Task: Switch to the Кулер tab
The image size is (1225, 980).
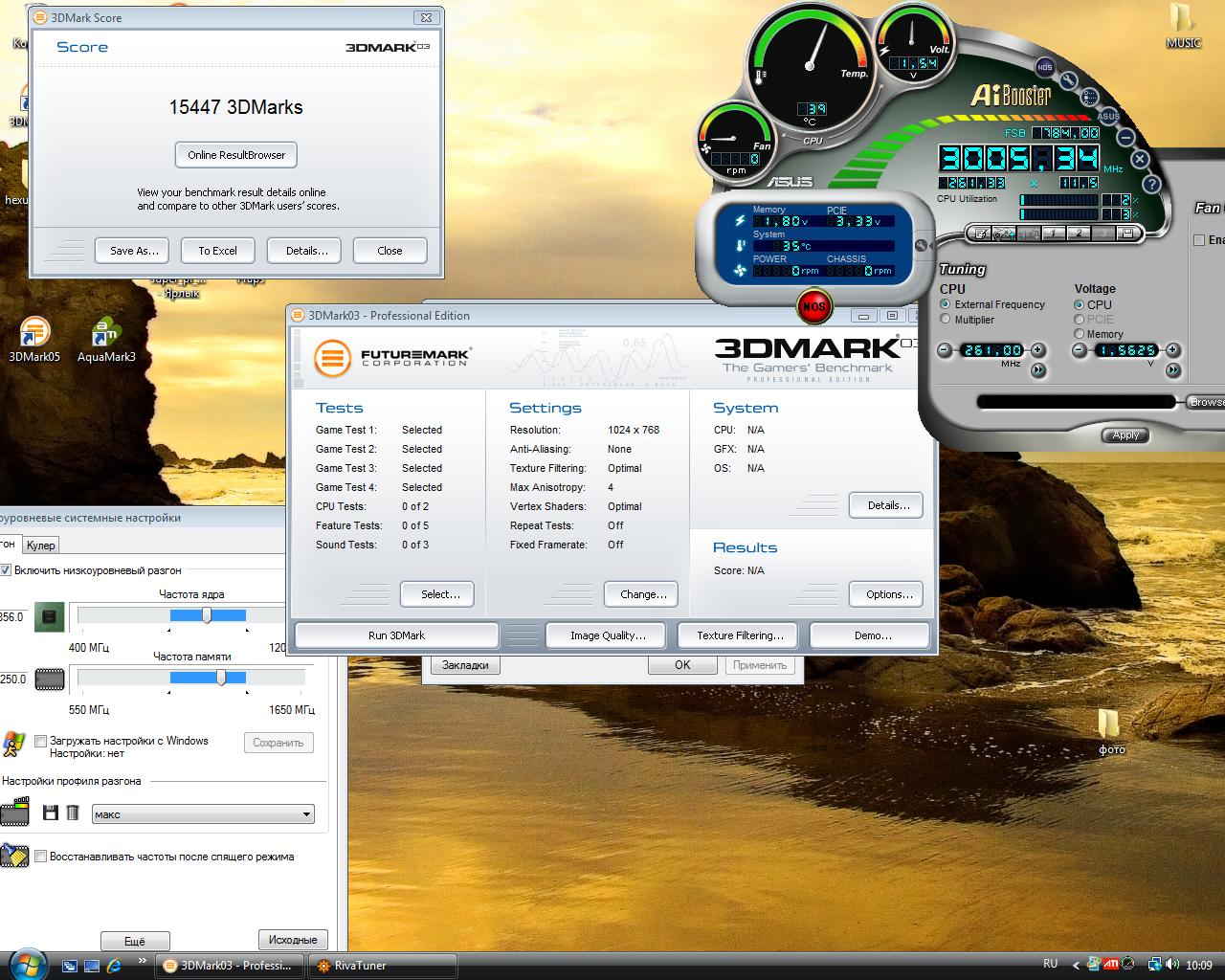Action: click(40, 545)
